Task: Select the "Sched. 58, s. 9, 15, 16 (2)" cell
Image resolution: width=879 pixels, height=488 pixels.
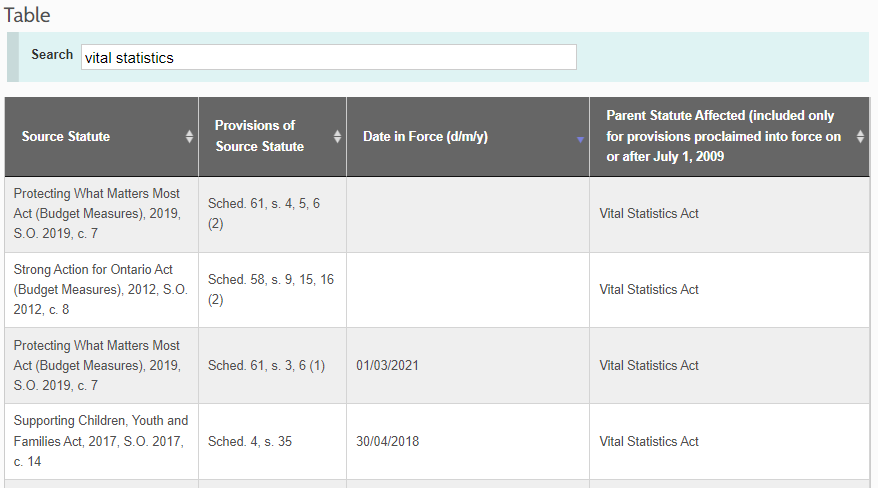Action: click(x=271, y=290)
